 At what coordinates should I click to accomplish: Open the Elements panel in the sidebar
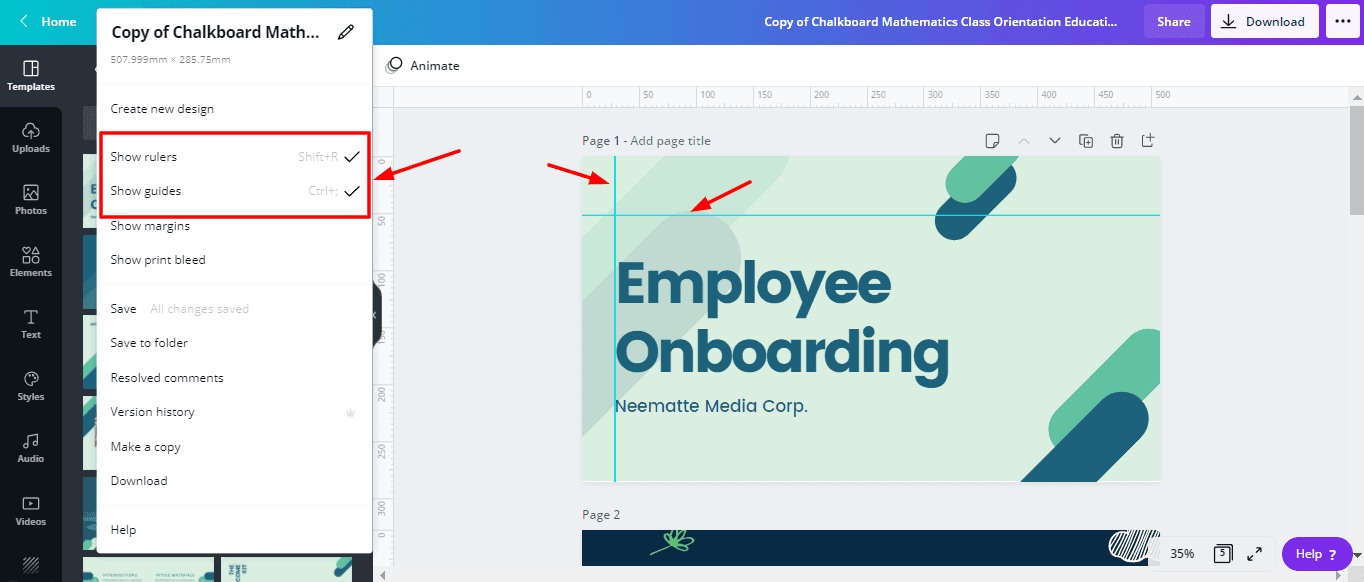[31, 261]
